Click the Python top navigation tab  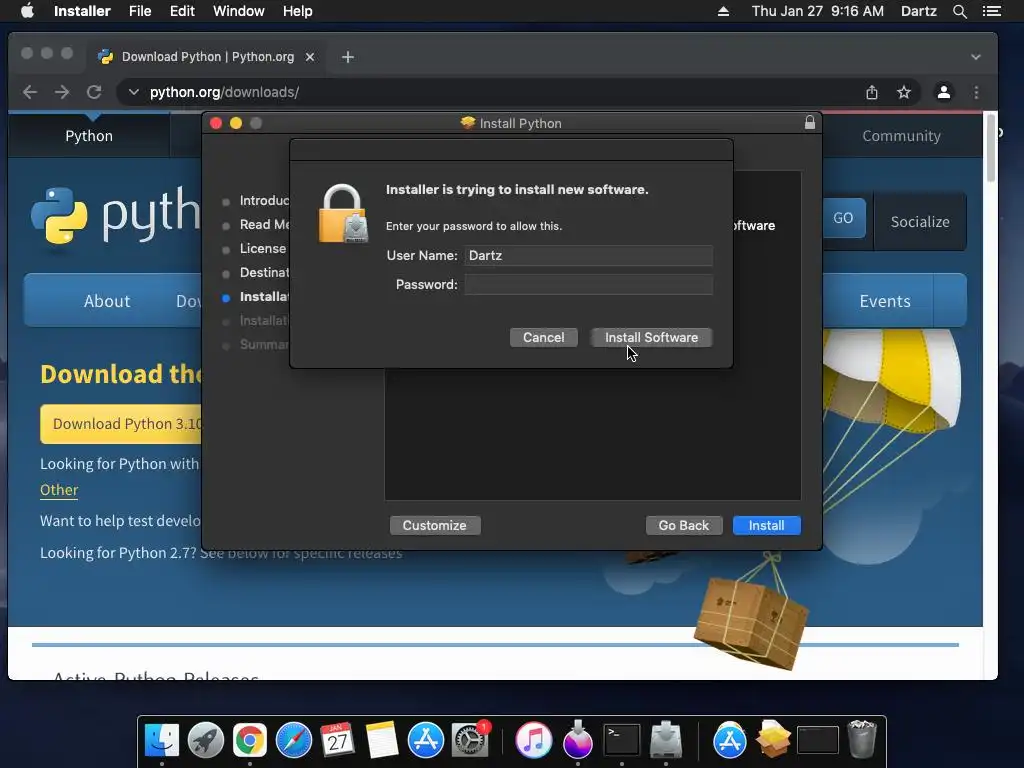(89, 136)
